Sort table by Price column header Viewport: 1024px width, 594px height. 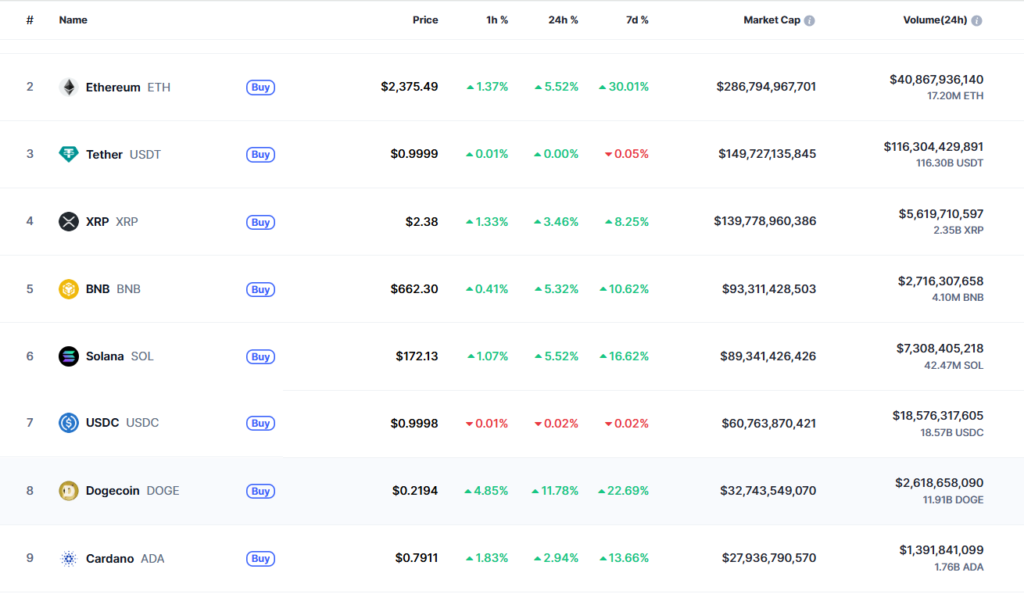(425, 20)
